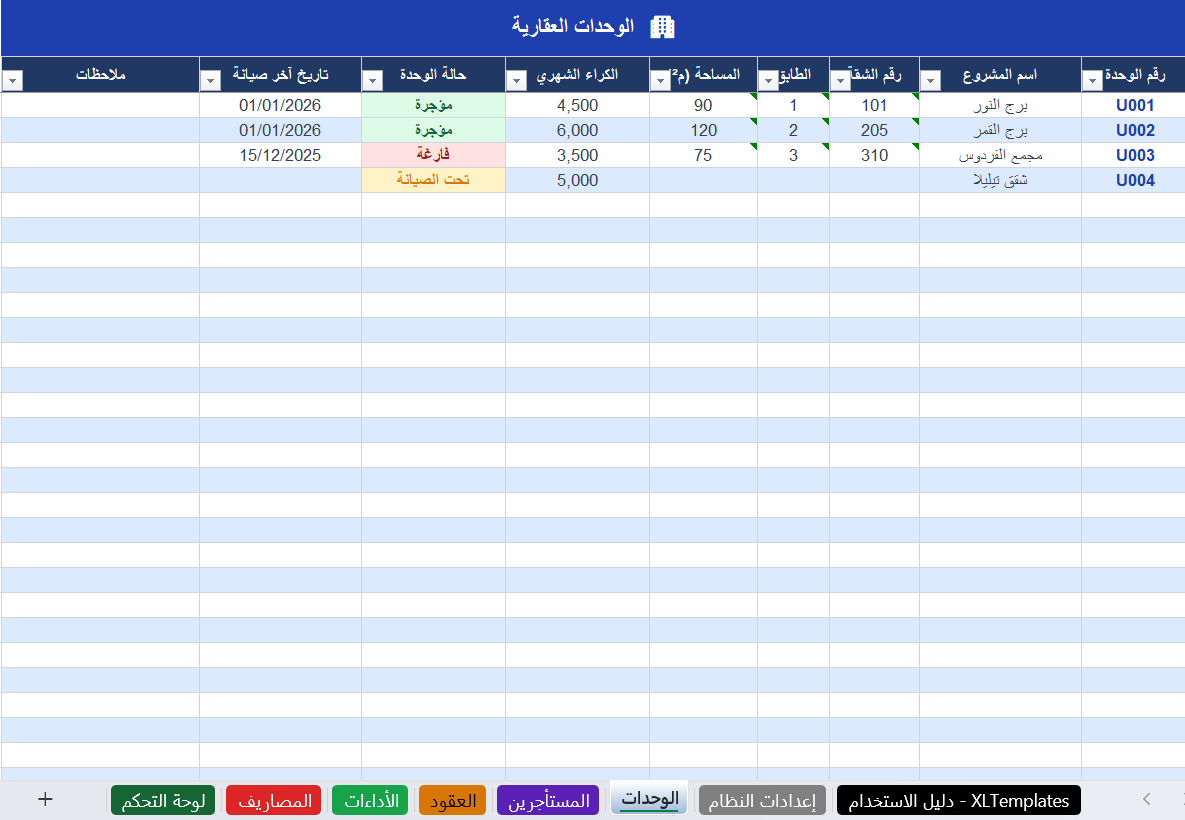The image size is (1185, 820).
Task: Open filter dropdown for حالة الوحدة column
Action: coord(373,80)
